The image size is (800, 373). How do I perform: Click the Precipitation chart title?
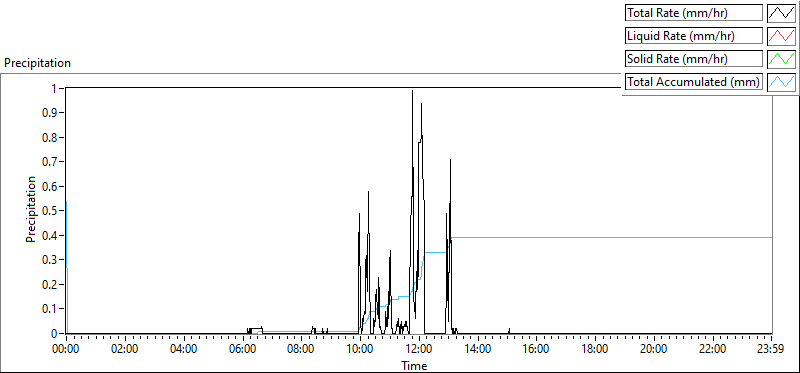[x=37, y=63]
